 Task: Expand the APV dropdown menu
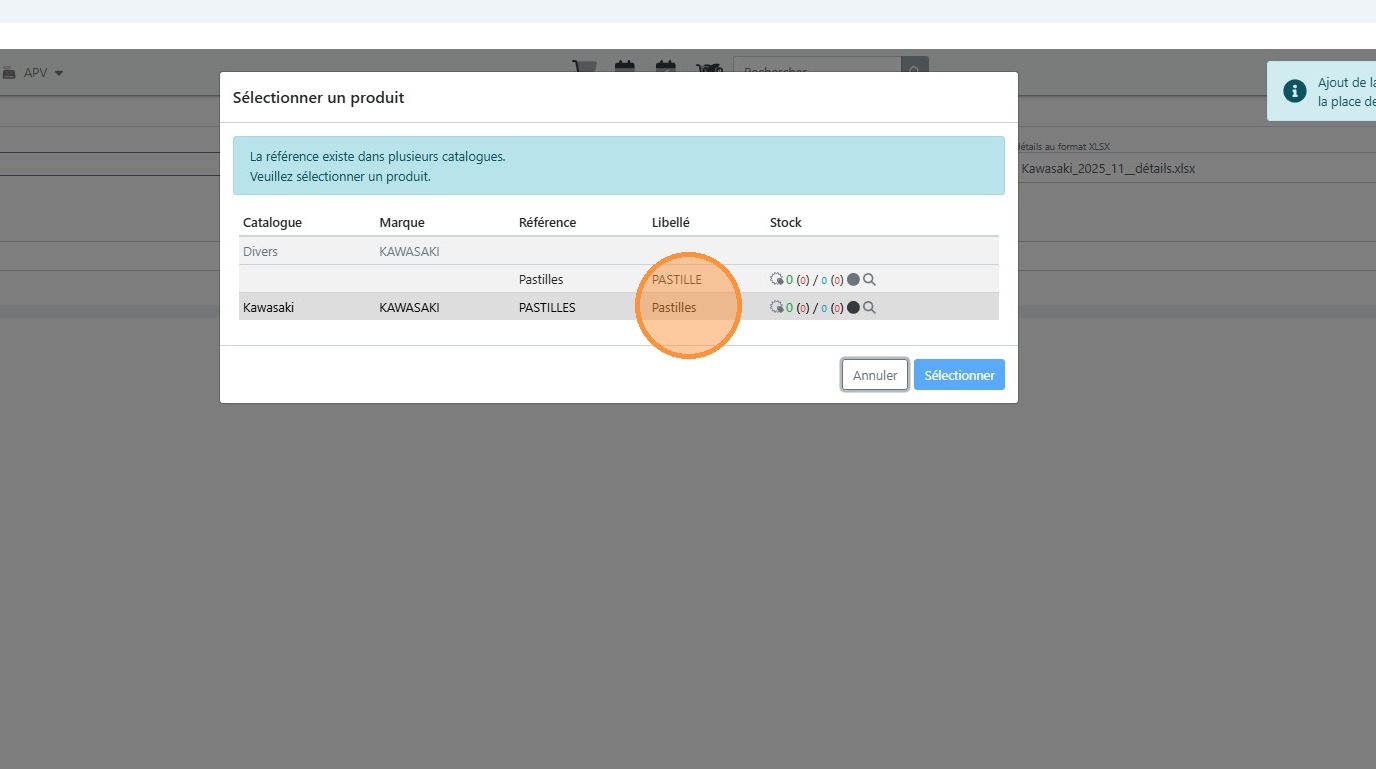click(34, 73)
